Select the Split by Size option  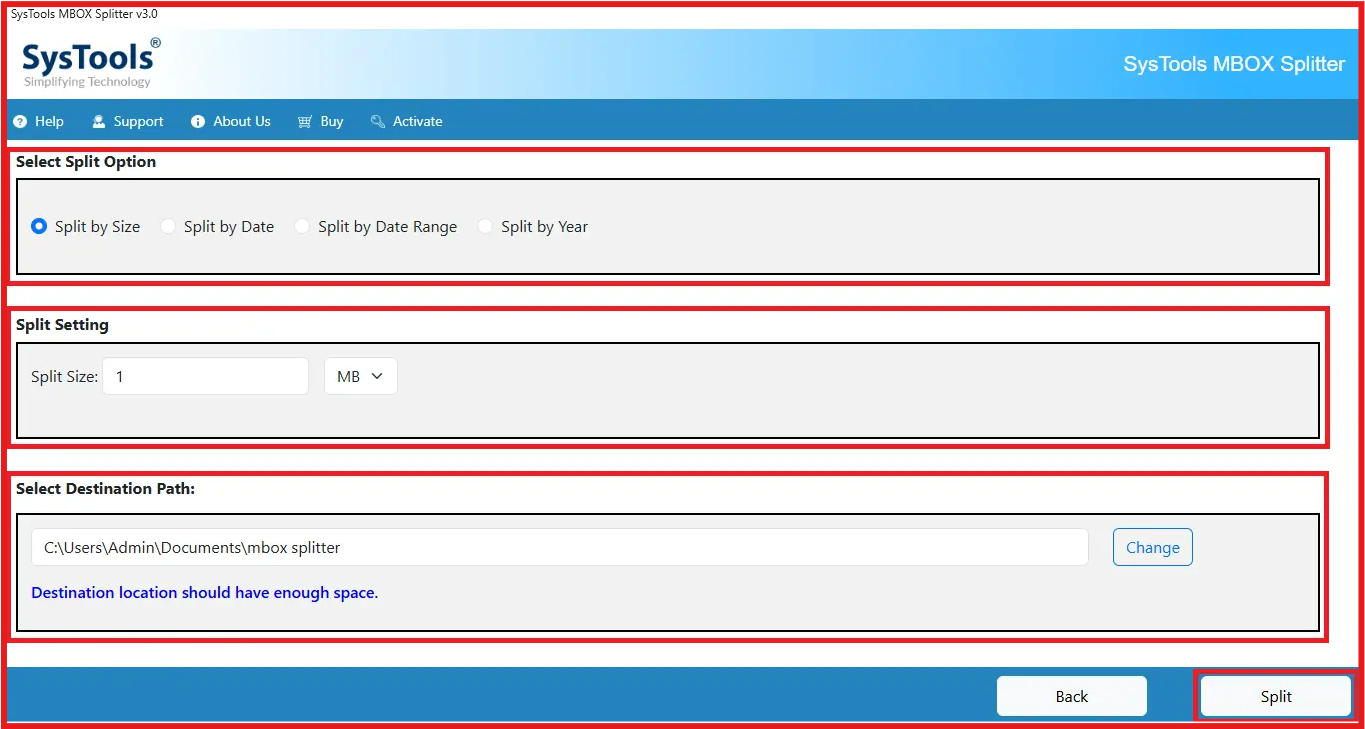[x=86, y=226]
